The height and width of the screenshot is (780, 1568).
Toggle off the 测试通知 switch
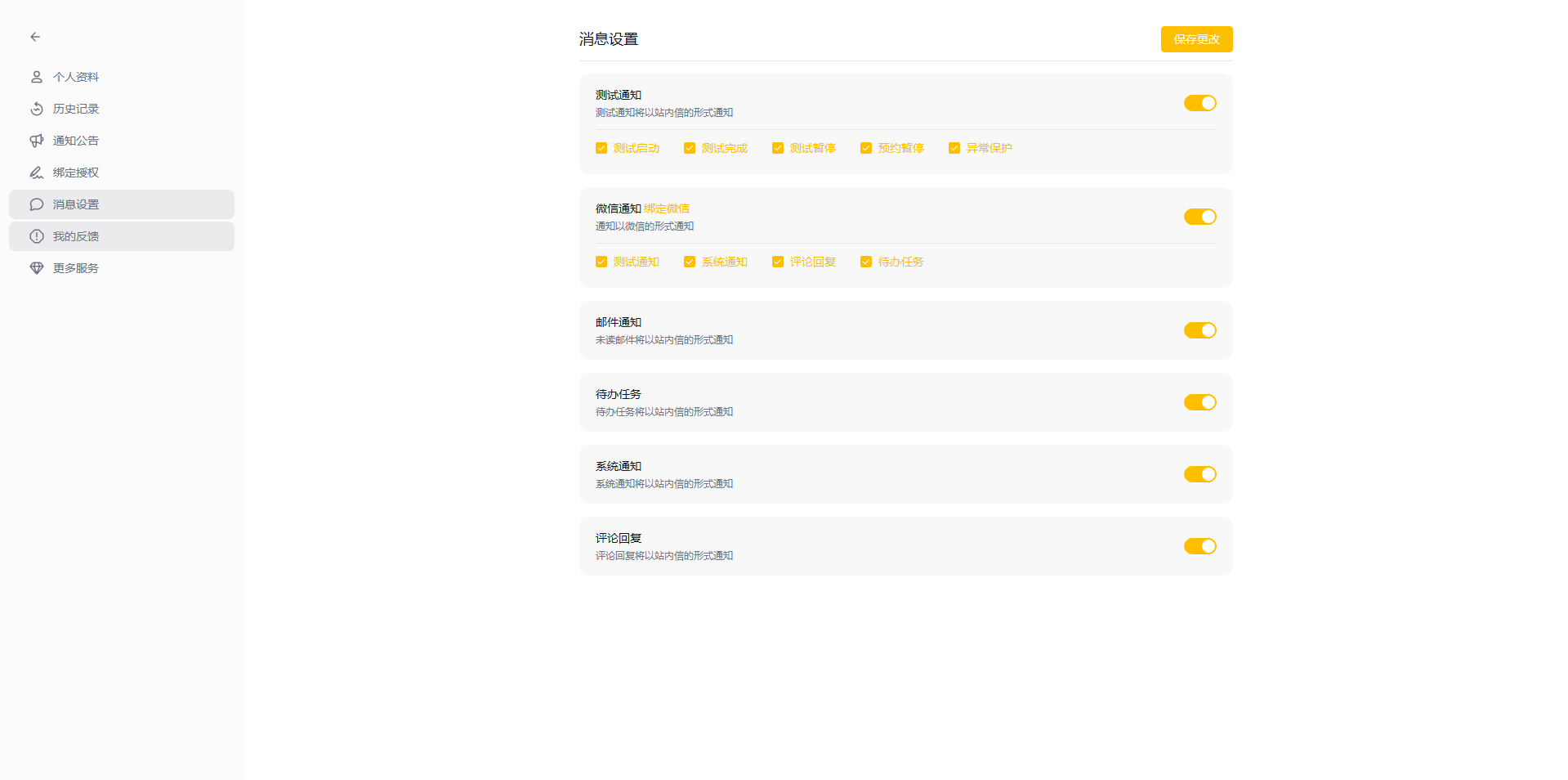(1199, 103)
